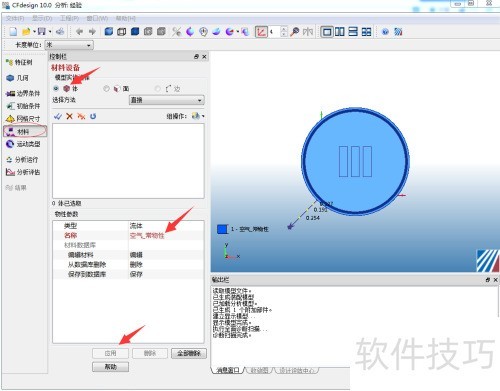
Task: Open the 窗口(W) menu
Action: tap(97, 18)
